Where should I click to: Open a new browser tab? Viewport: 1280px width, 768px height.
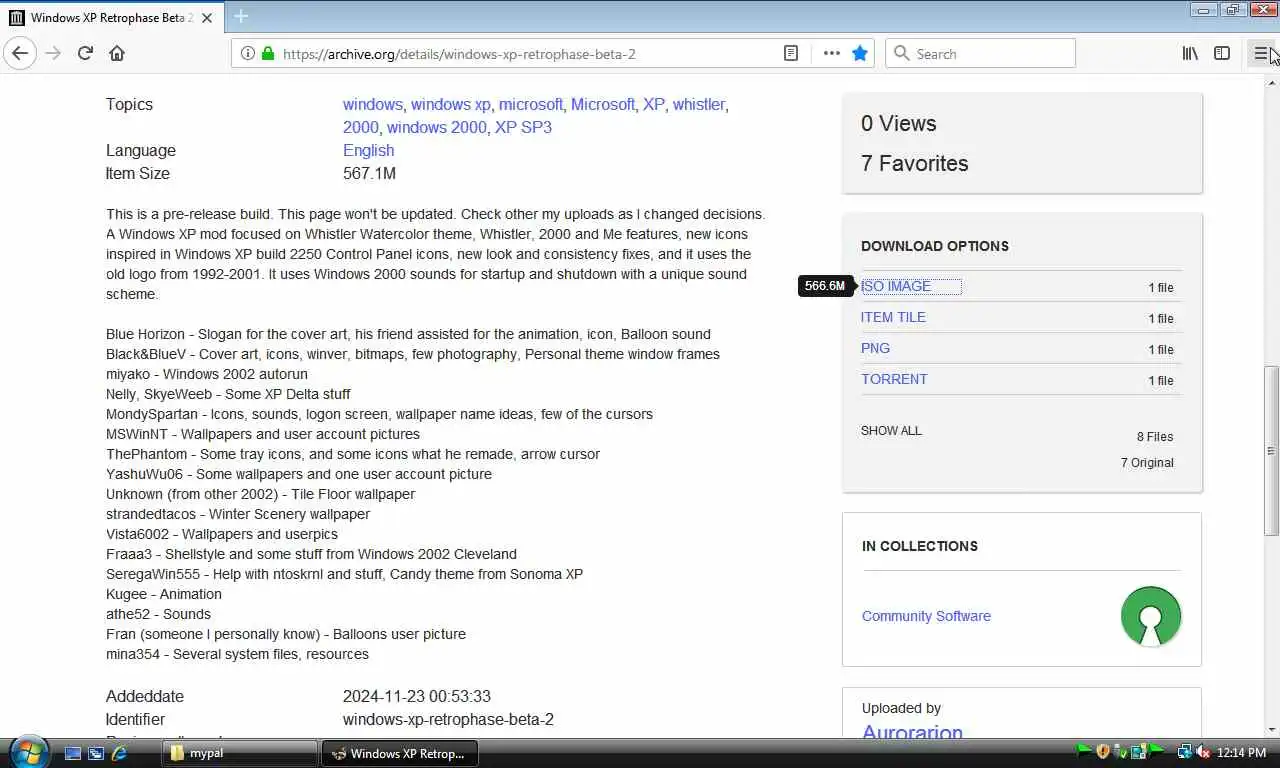[x=241, y=16]
